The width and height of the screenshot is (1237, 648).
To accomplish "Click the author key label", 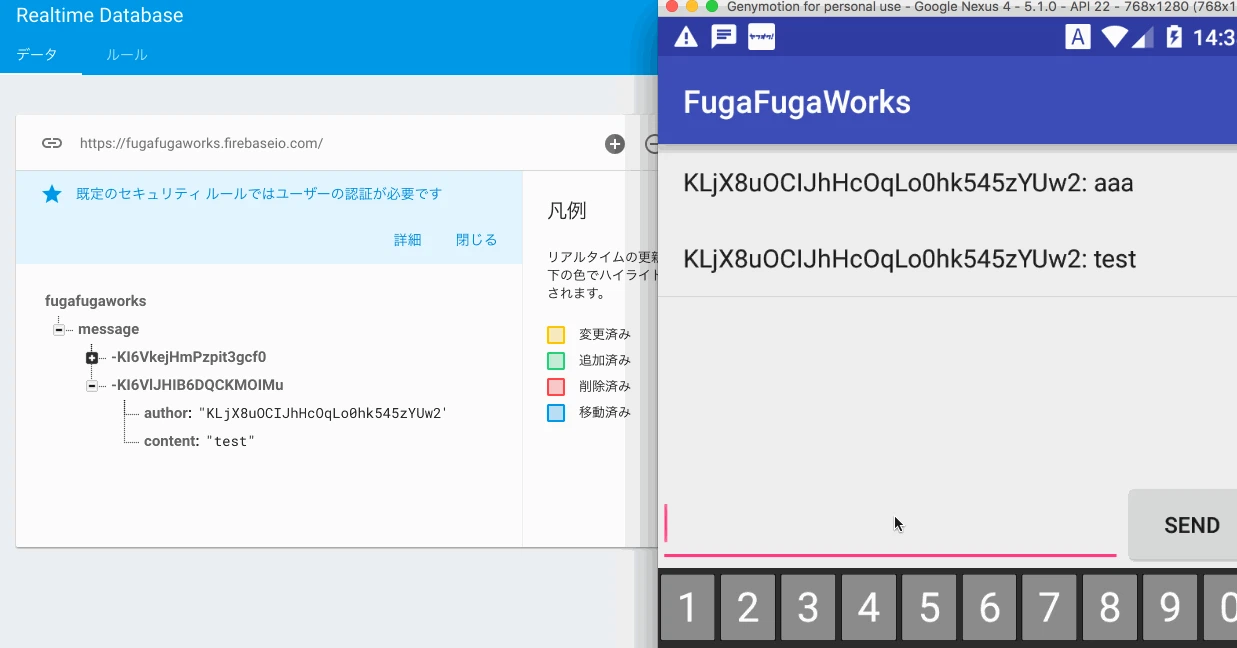I will (167, 413).
